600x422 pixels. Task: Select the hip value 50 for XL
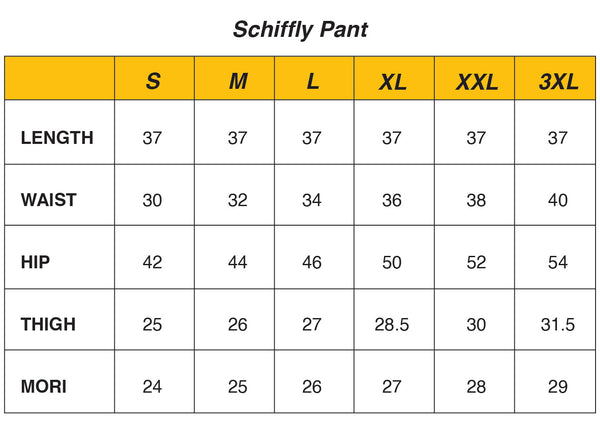point(392,262)
